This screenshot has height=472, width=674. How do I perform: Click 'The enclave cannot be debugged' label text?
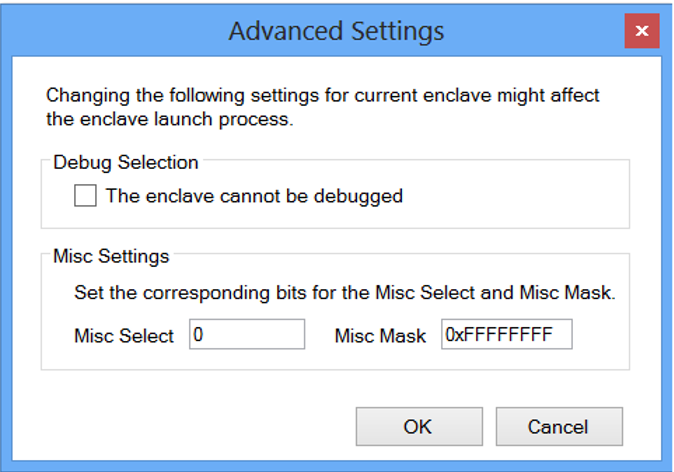254,196
